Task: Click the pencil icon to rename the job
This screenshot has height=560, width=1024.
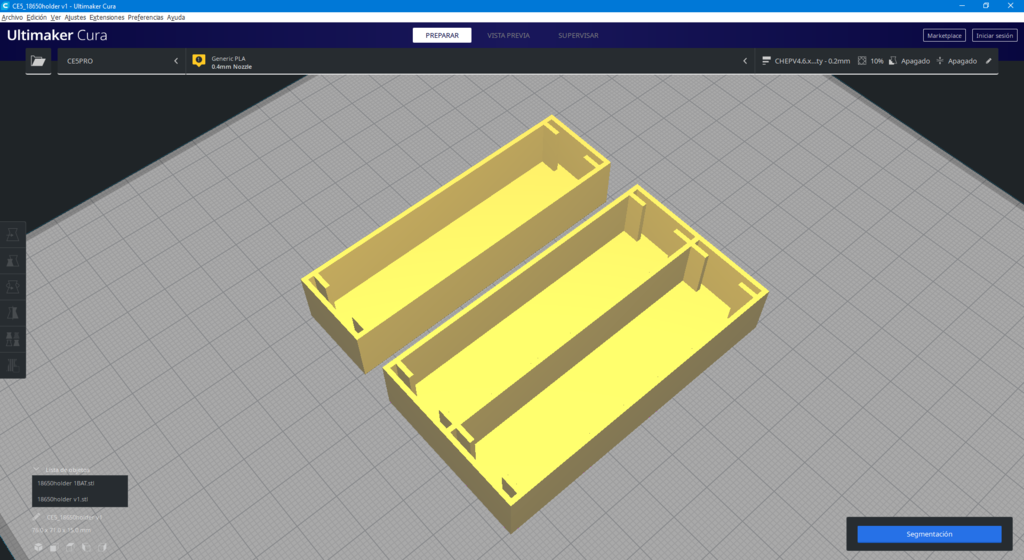Action: point(37,517)
